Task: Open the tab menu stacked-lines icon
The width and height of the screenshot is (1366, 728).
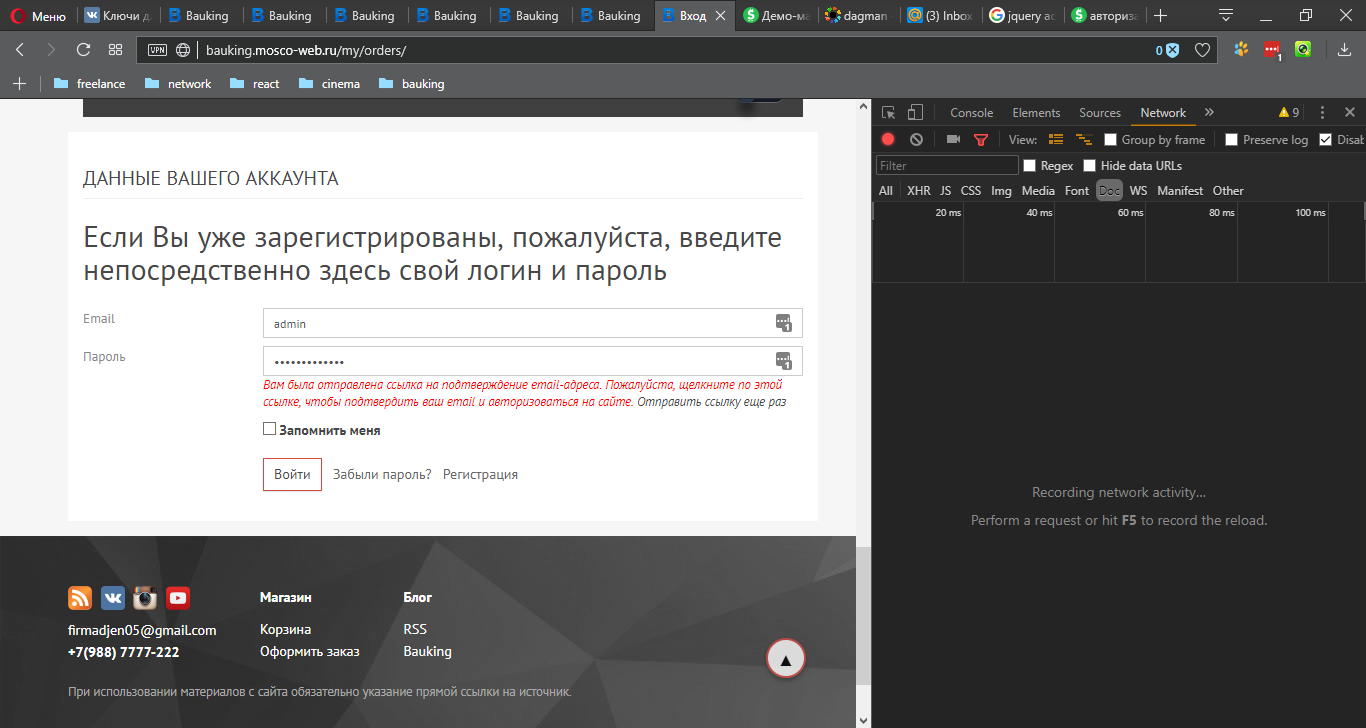Action: pos(1226,16)
